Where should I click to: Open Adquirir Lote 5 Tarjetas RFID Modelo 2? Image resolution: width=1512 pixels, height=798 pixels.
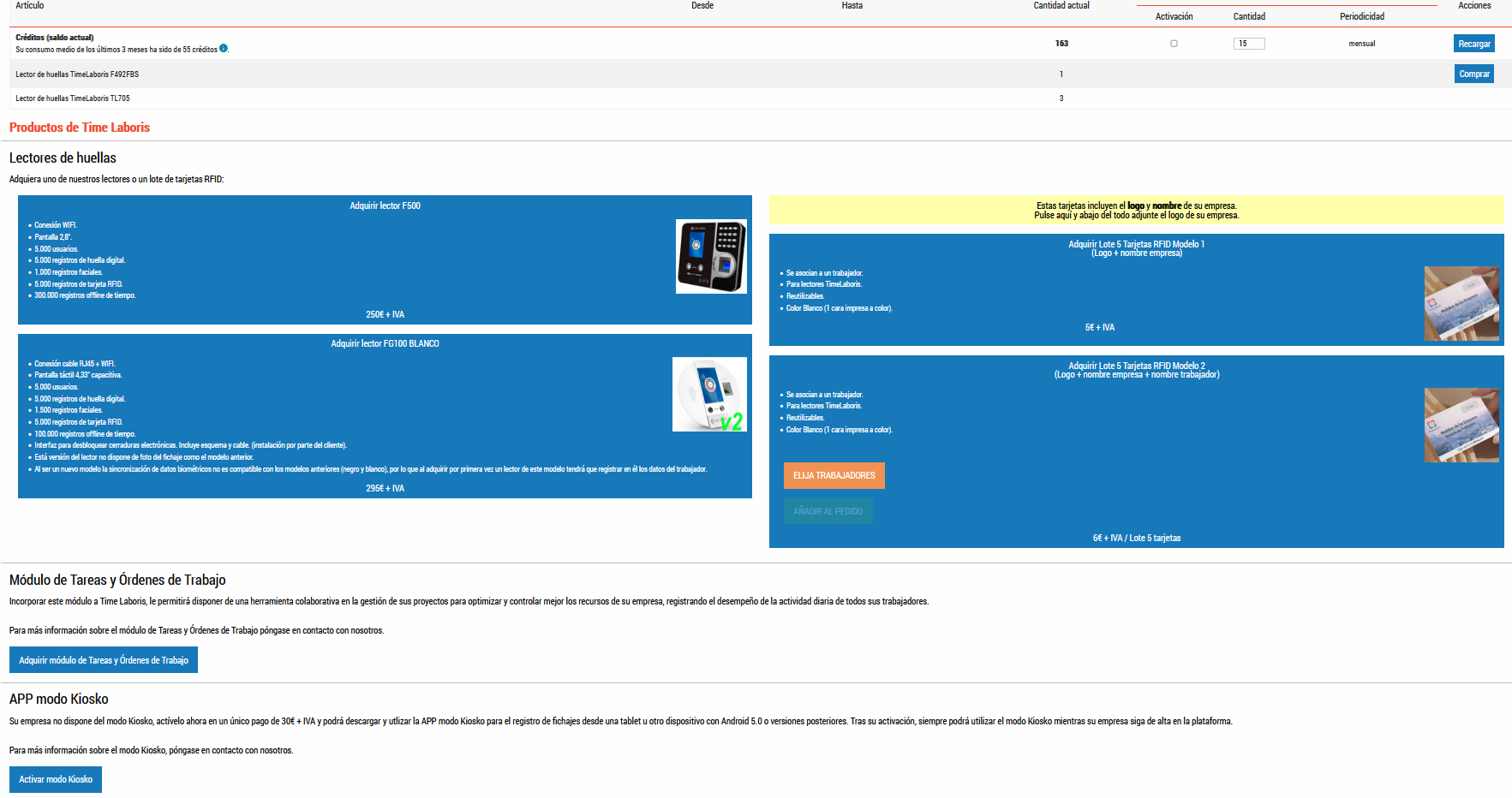click(x=1136, y=370)
